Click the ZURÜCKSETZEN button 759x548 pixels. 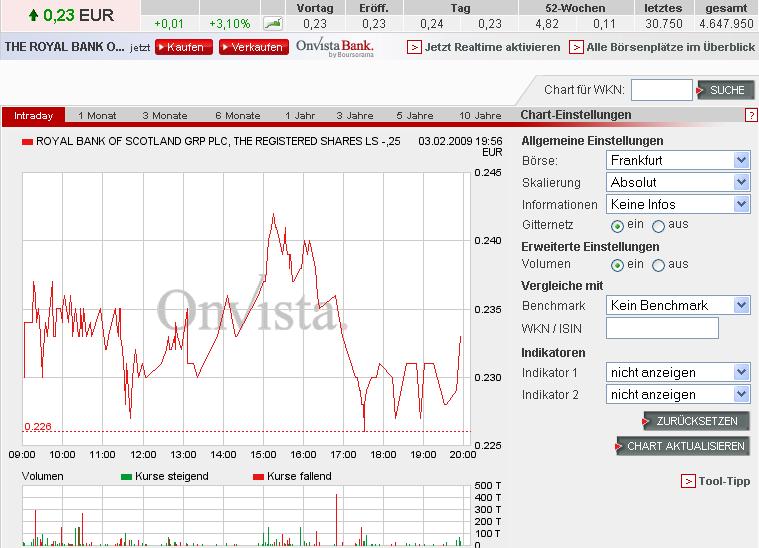[x=696, y=421]
